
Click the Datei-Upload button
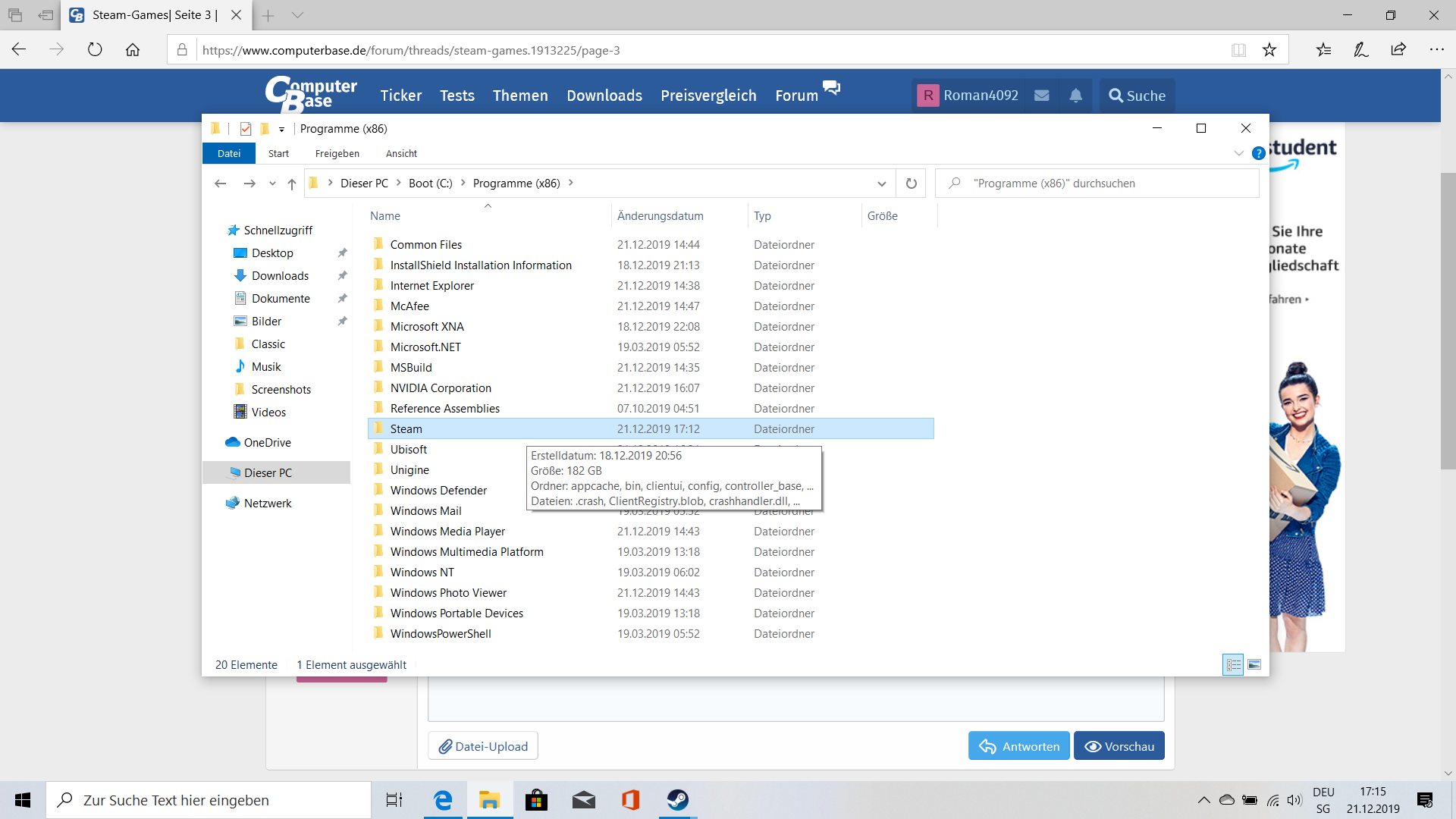tap(483, 746)
